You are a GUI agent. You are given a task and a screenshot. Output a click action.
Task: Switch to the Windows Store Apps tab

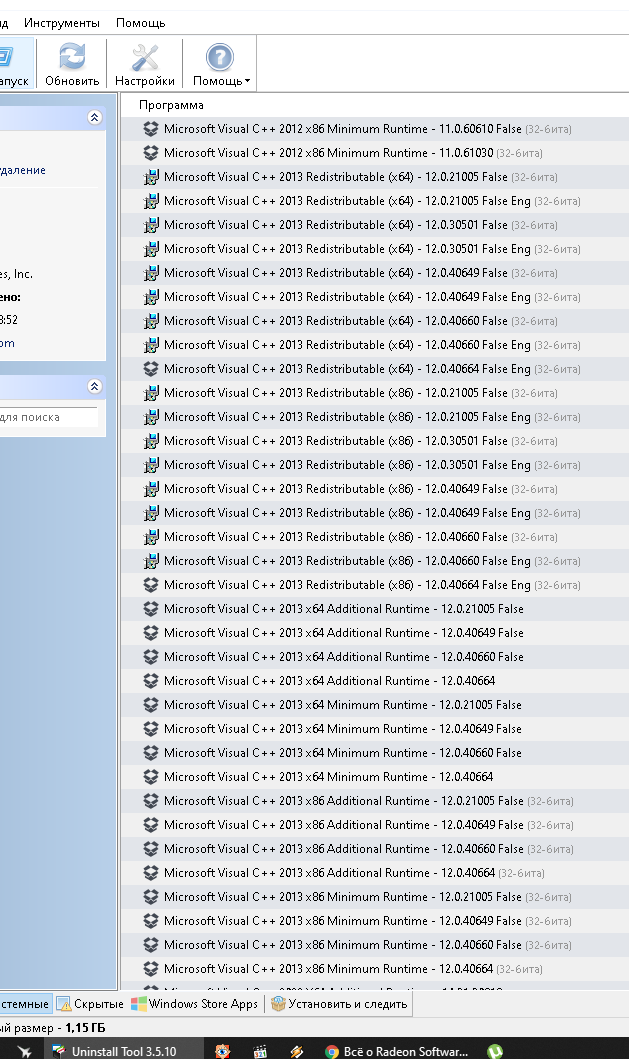coord(195,1004)
